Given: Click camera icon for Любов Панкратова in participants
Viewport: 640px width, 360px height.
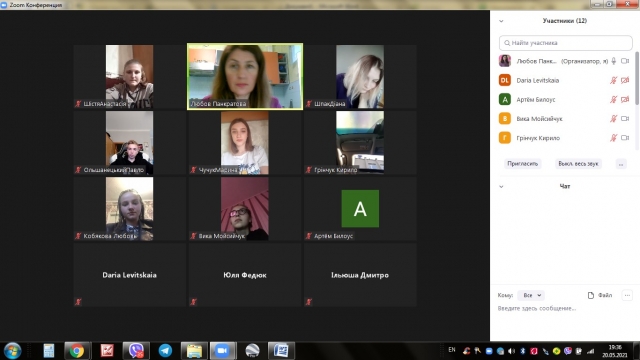Looking at the screenshot, I should click(625, 61).
